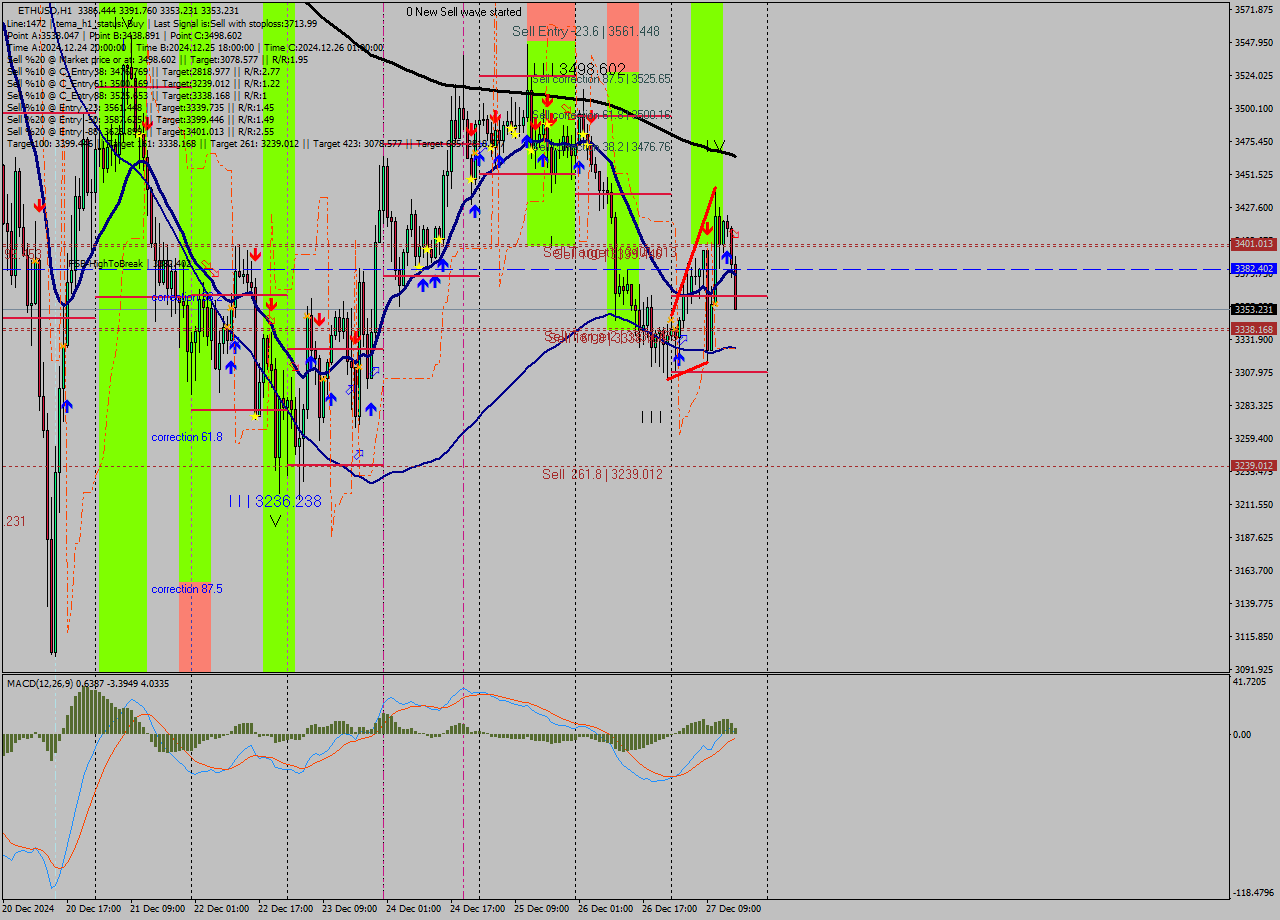Screen dimensions: 1280x920
Task: Click the blue 3382.402 price tag on axis
Action: pos(1253,269)
